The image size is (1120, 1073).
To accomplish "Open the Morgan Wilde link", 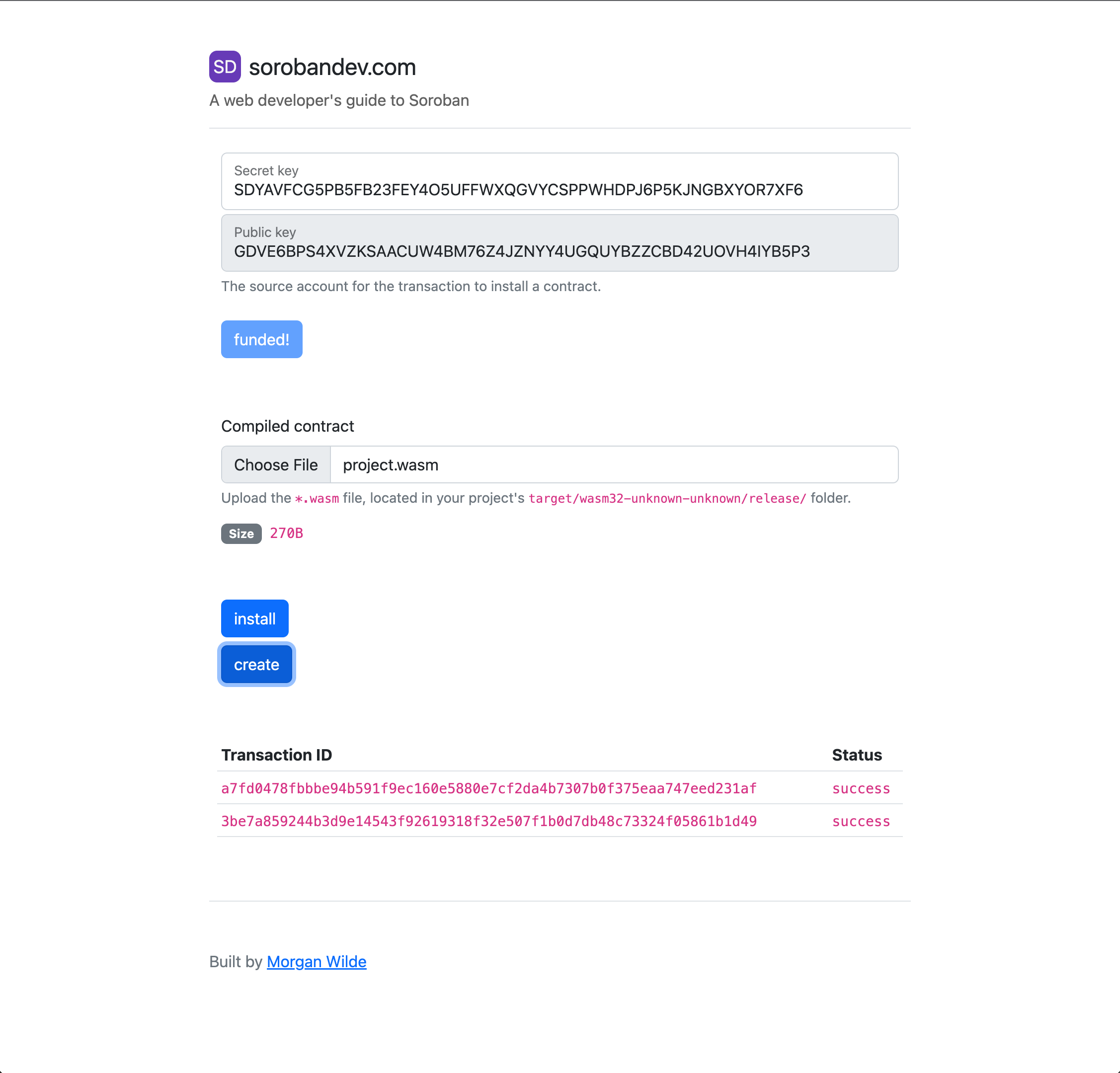I will point(316,962).
